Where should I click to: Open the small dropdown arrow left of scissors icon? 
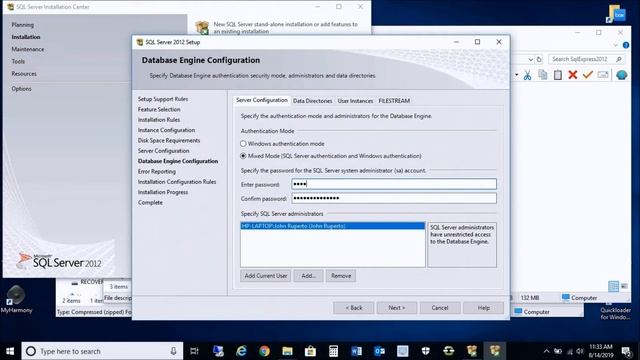pyautogui.click(x=517, y=75)
